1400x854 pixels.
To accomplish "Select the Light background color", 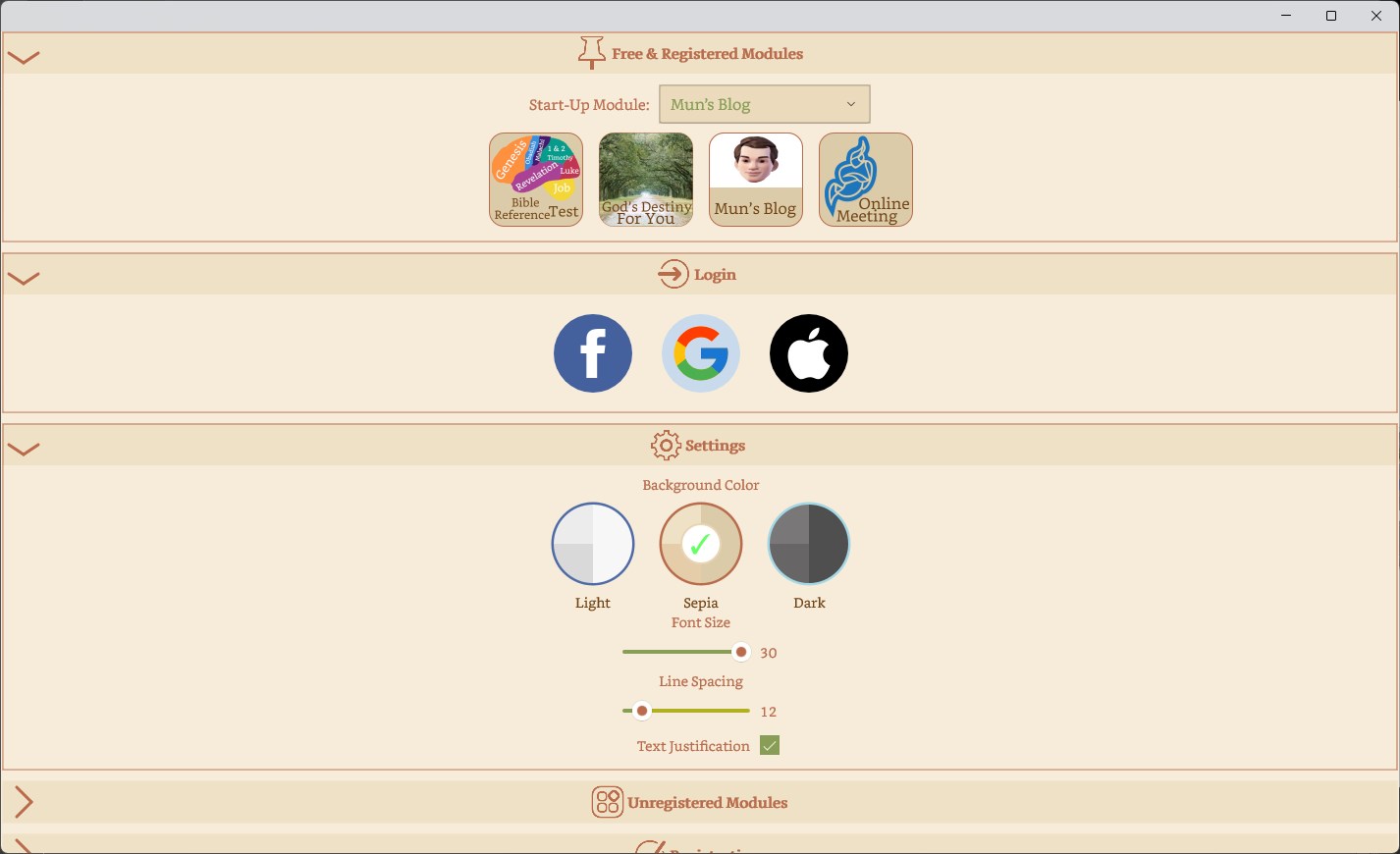I will (x=593, y=544).
